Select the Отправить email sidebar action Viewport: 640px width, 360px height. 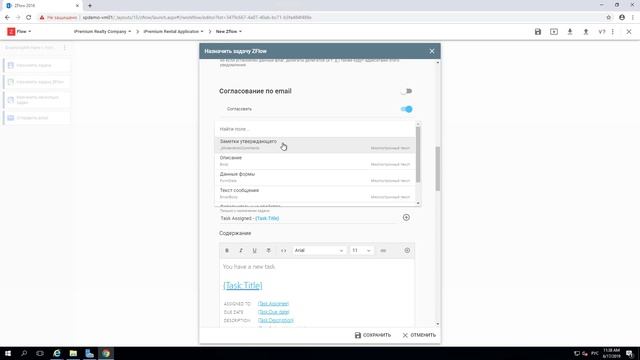point(37,118)
